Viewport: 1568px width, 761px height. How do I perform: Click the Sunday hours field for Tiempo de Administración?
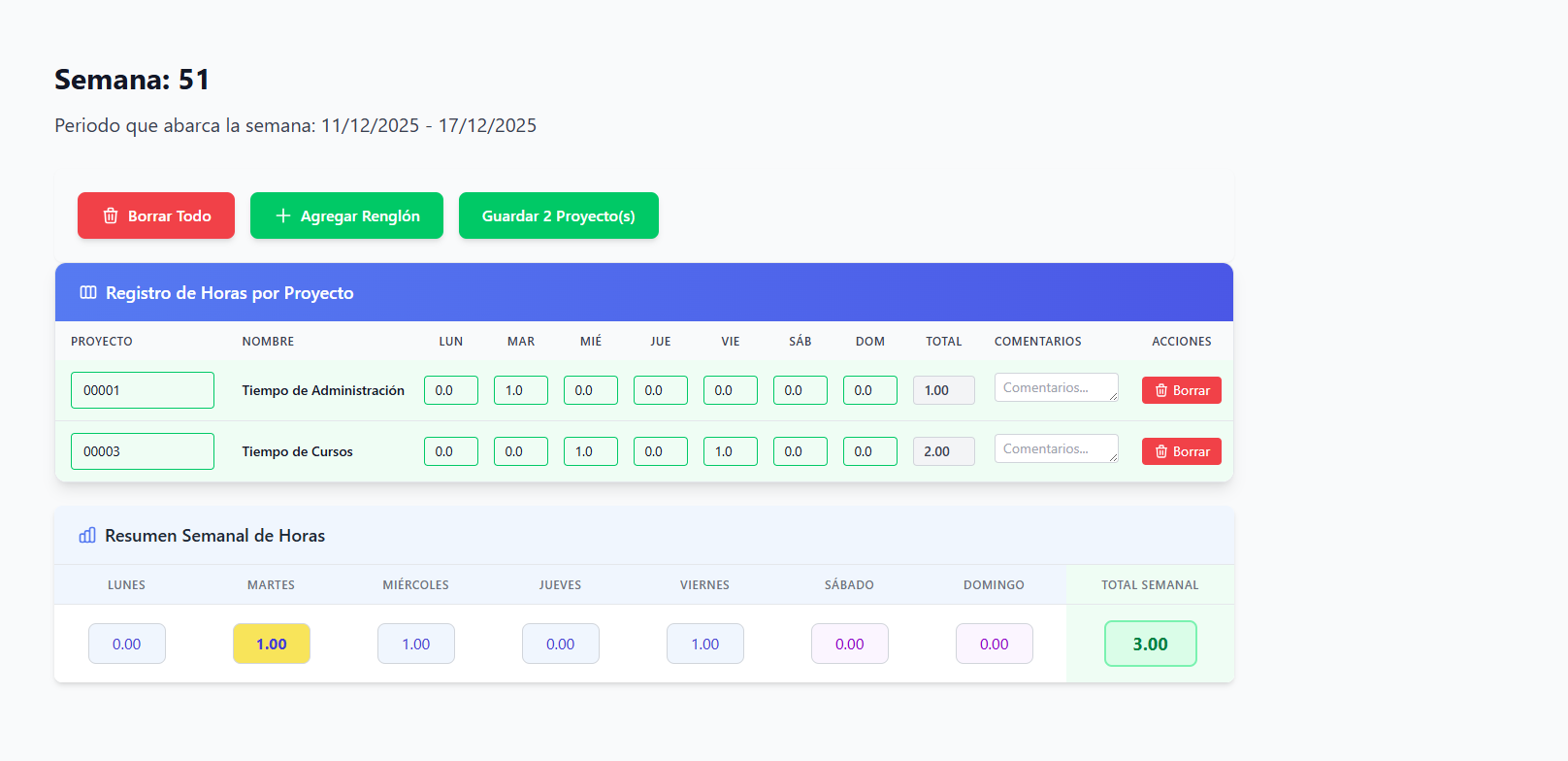click(870, 390)
